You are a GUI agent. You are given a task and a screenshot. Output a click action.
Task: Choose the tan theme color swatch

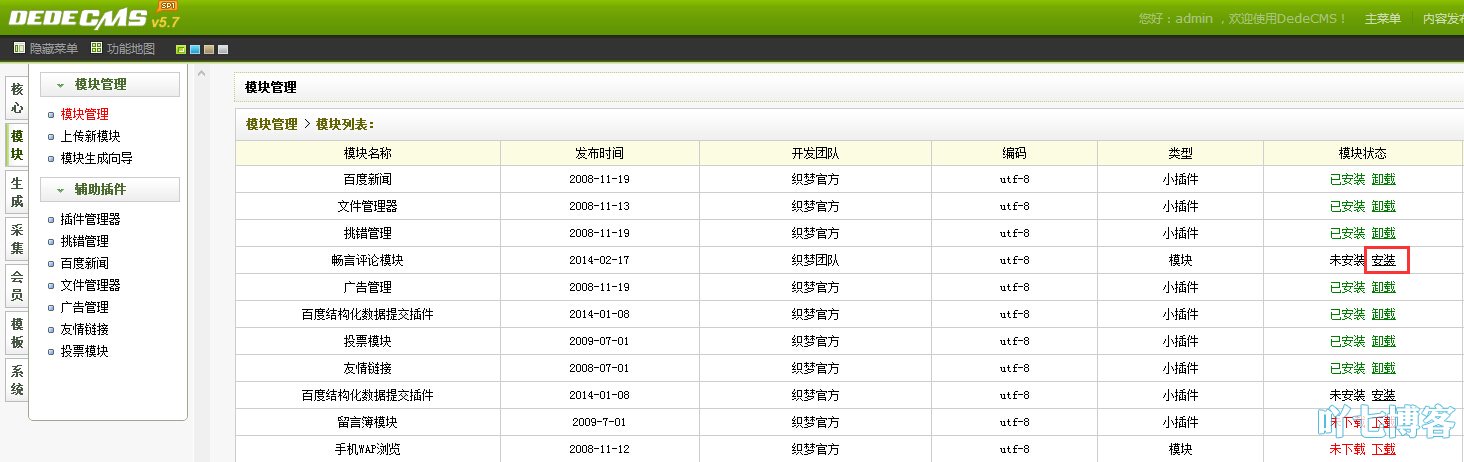click(x=209, y=49)
